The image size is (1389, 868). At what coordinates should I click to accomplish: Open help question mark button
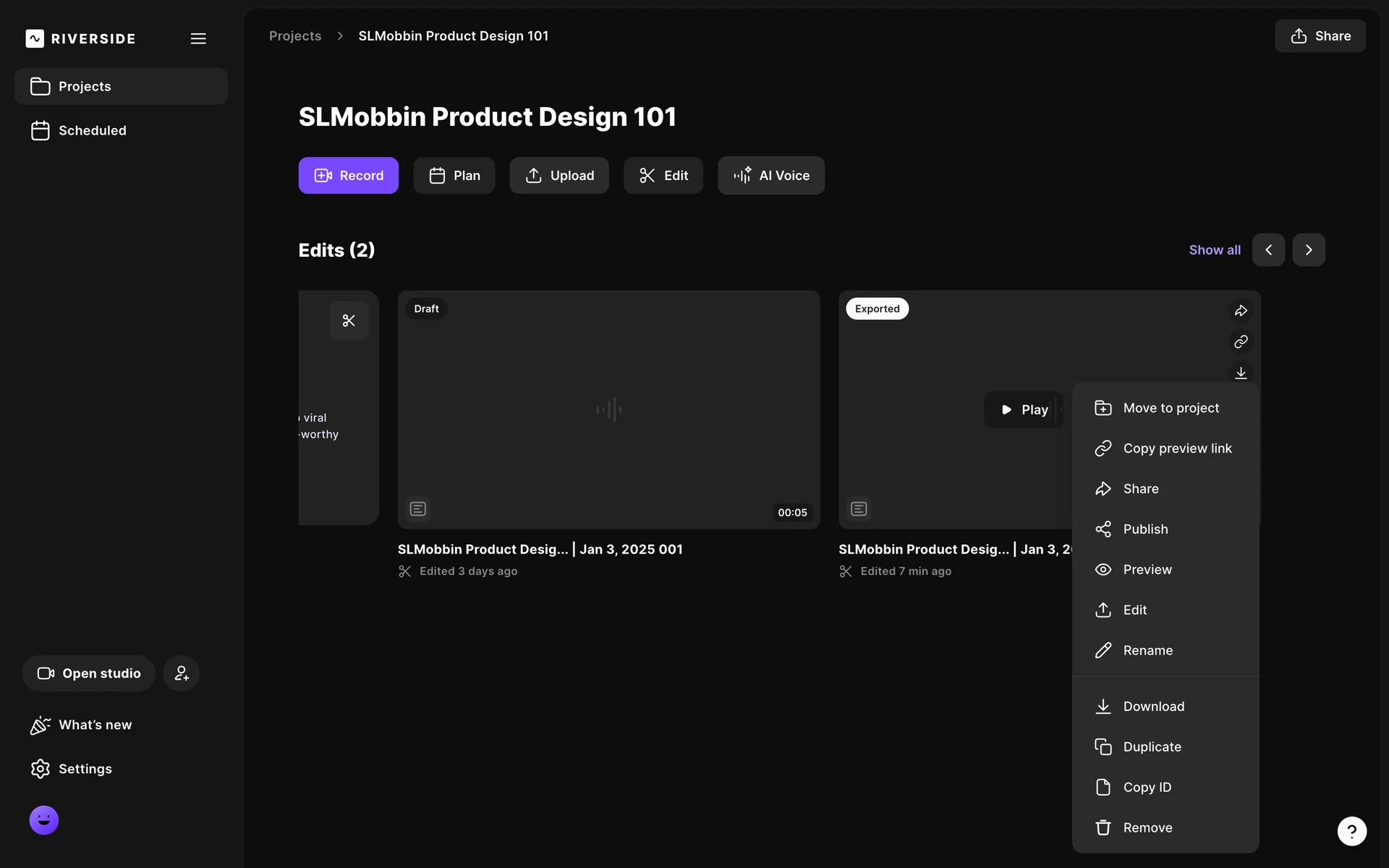(1351, 831)
